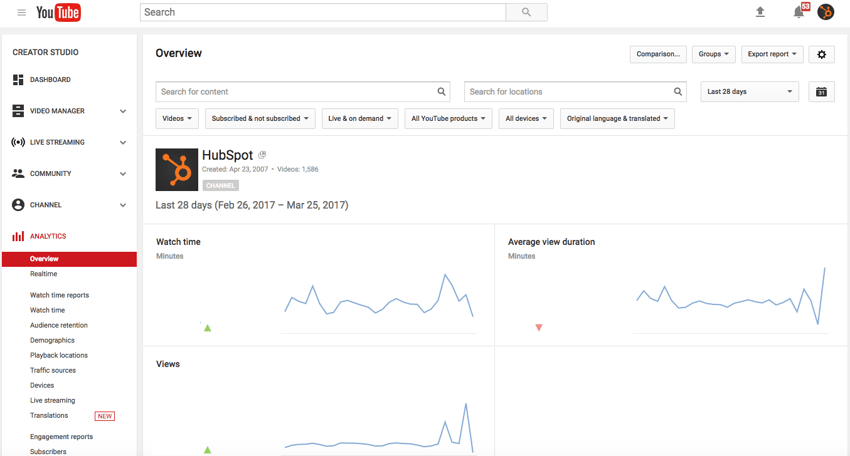Click green up arrow under Views
Screen dimensions: 850x456
(x=208, y=450)
